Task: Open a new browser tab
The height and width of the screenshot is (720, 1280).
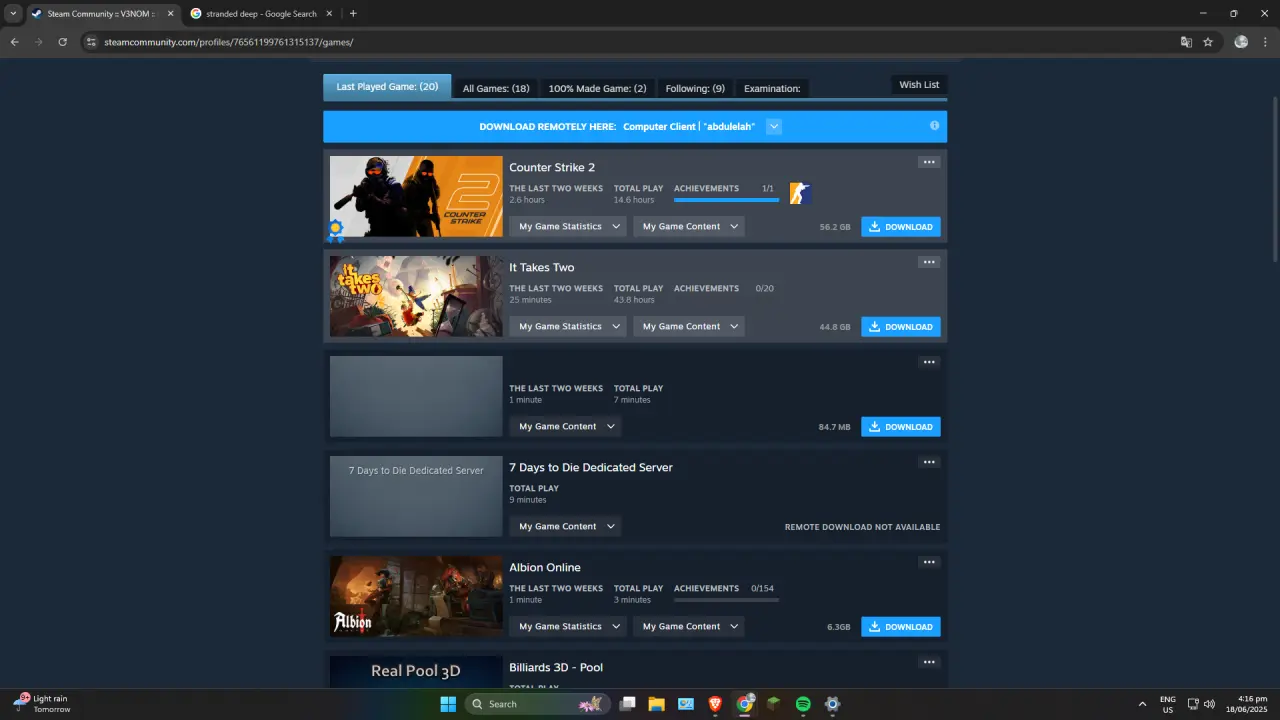Action: [x=353, y=14]
